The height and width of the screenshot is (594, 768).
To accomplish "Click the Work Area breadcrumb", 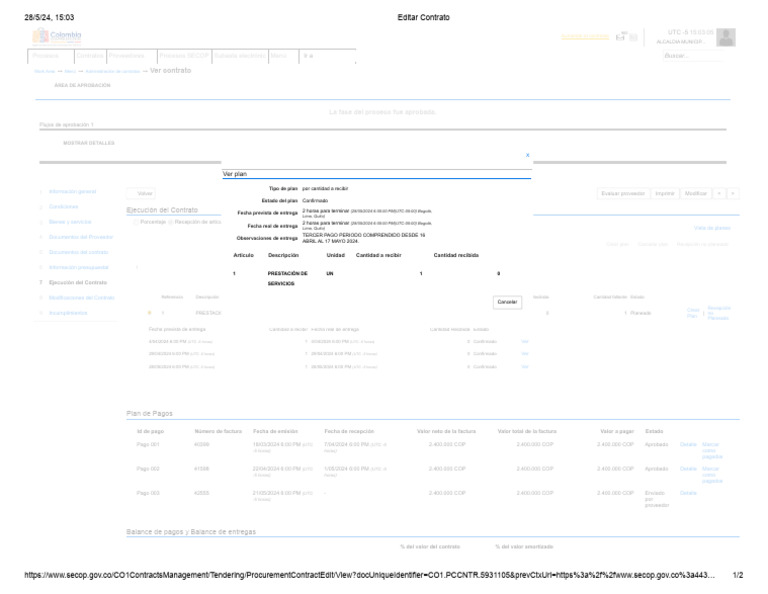I will pyautogui.click(x=44, y=71).
